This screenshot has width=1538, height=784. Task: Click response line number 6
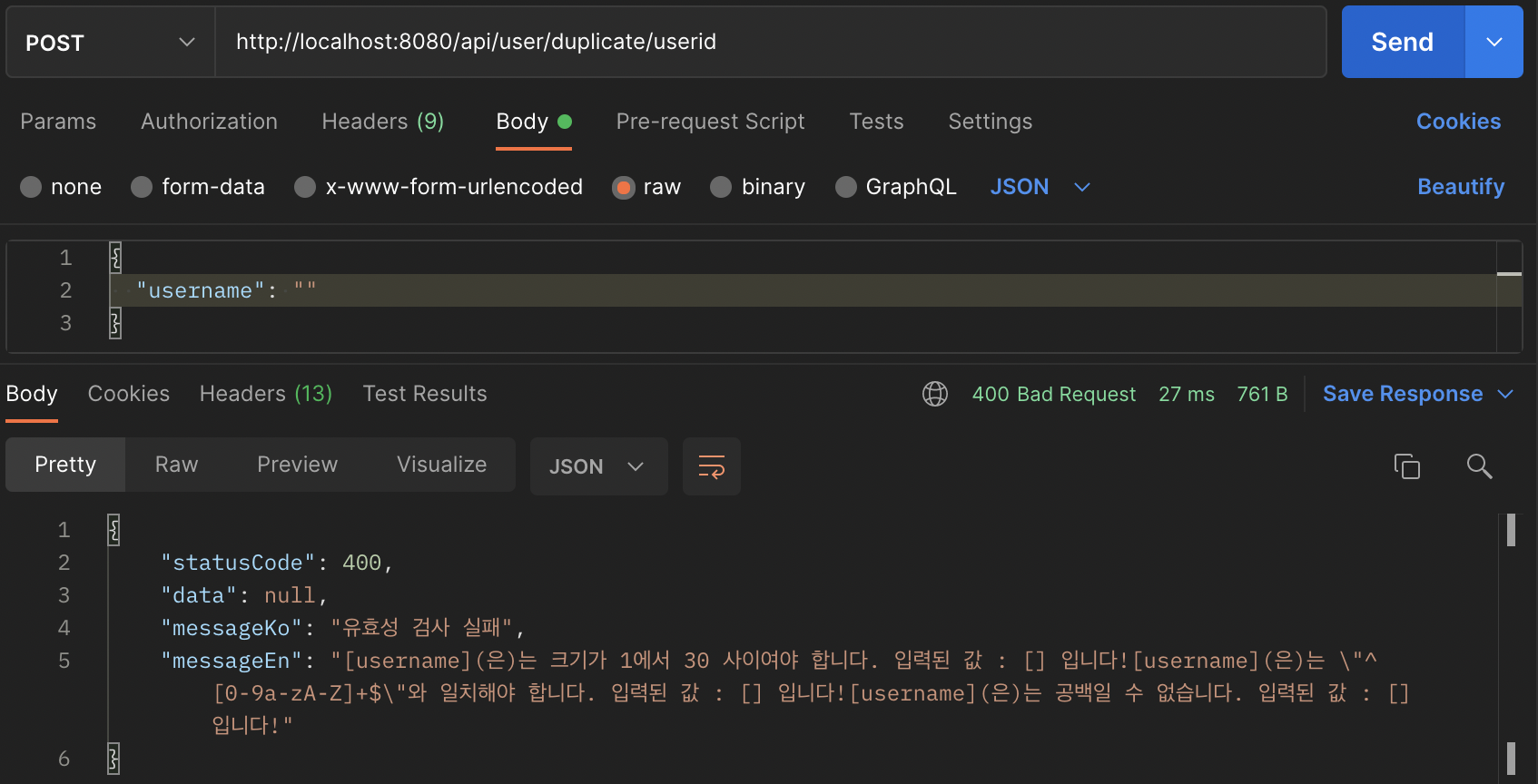tap(64, 759)
